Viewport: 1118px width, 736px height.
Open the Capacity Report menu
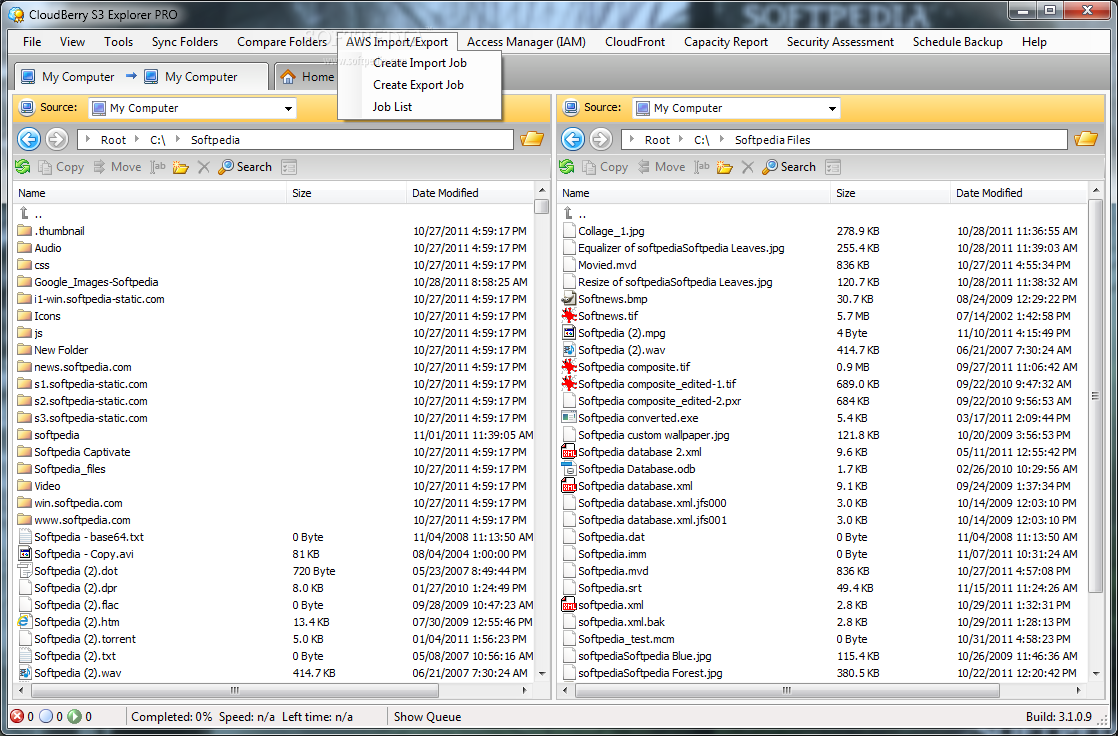(x=726, y=42)
